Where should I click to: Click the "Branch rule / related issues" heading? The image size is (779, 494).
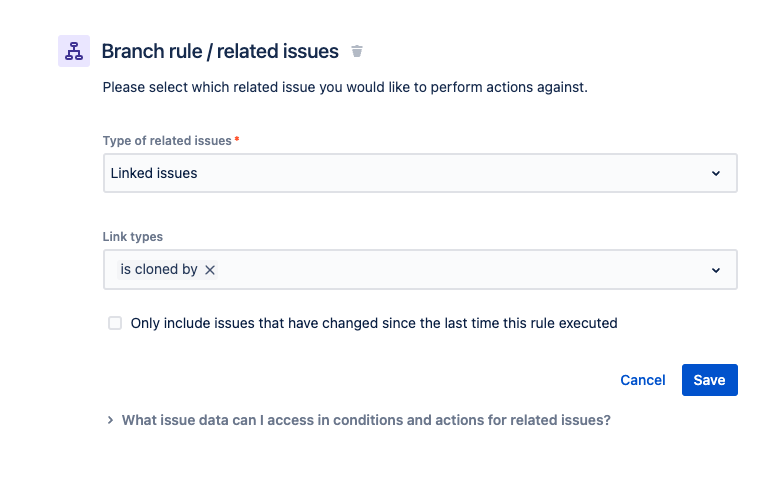coord(220,51)
